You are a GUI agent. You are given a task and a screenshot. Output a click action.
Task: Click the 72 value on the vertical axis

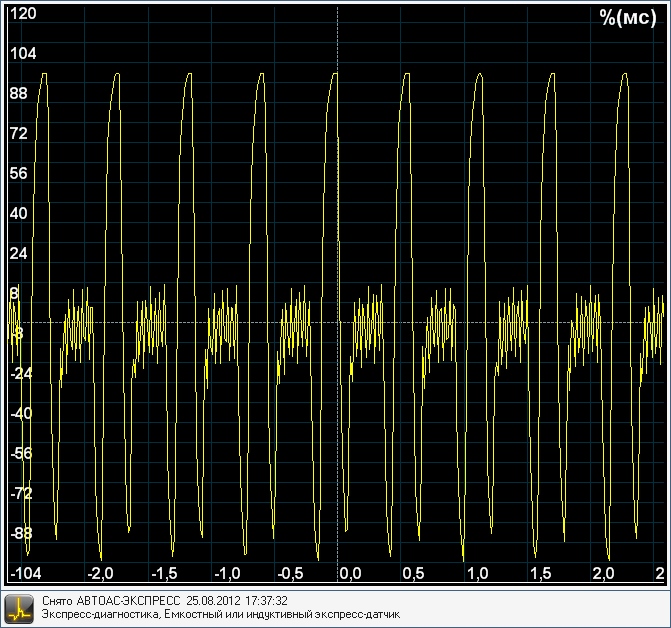tap(19, 133)
